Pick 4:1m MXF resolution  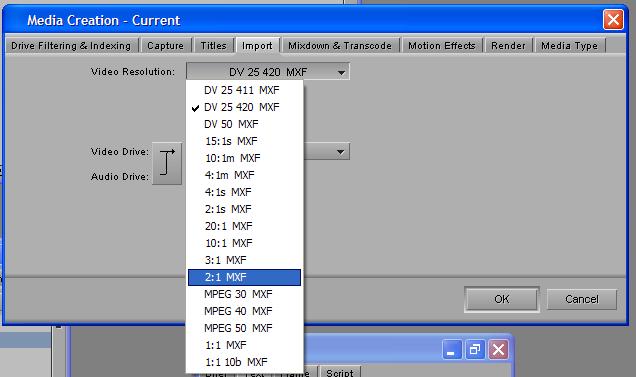(244, 175)
